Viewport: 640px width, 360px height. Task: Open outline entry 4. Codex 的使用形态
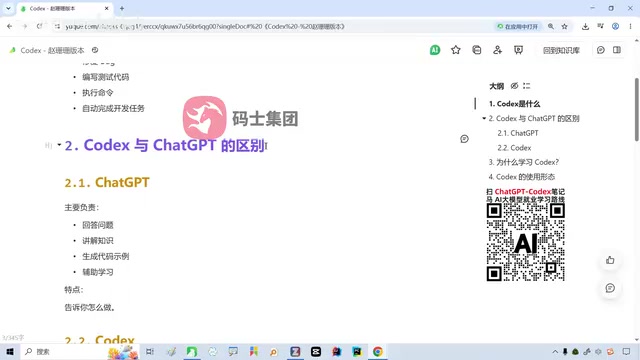click(522, 177)
